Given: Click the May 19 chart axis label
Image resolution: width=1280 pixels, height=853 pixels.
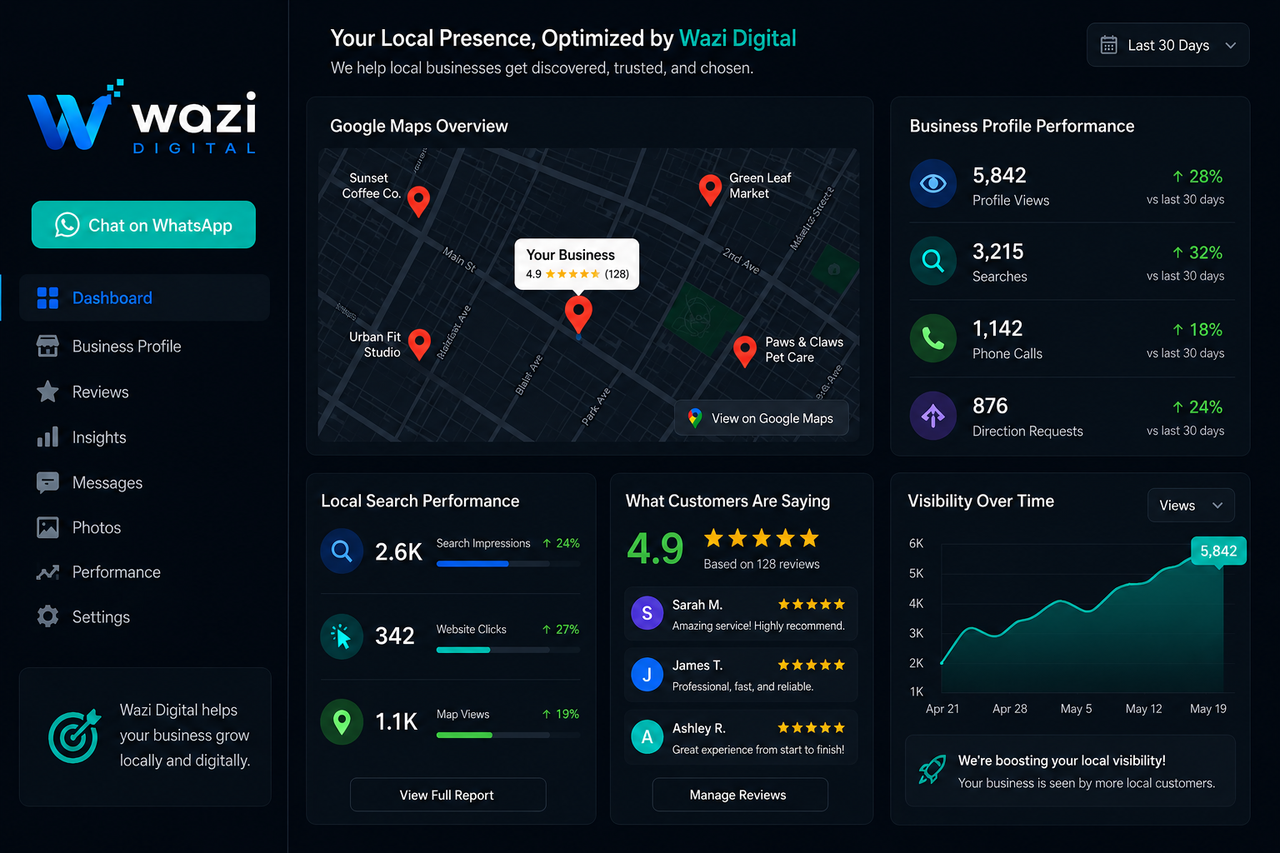Looking at the screenshot, I should (x=1208, y=709).
